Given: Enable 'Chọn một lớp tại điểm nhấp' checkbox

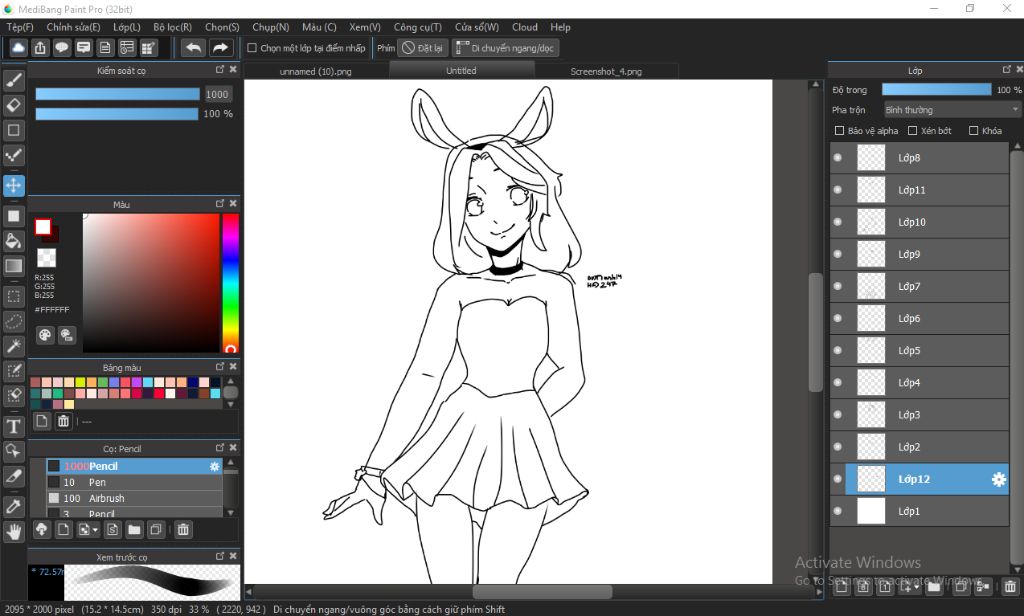Looking at the screenshot, I should (251, 48).
